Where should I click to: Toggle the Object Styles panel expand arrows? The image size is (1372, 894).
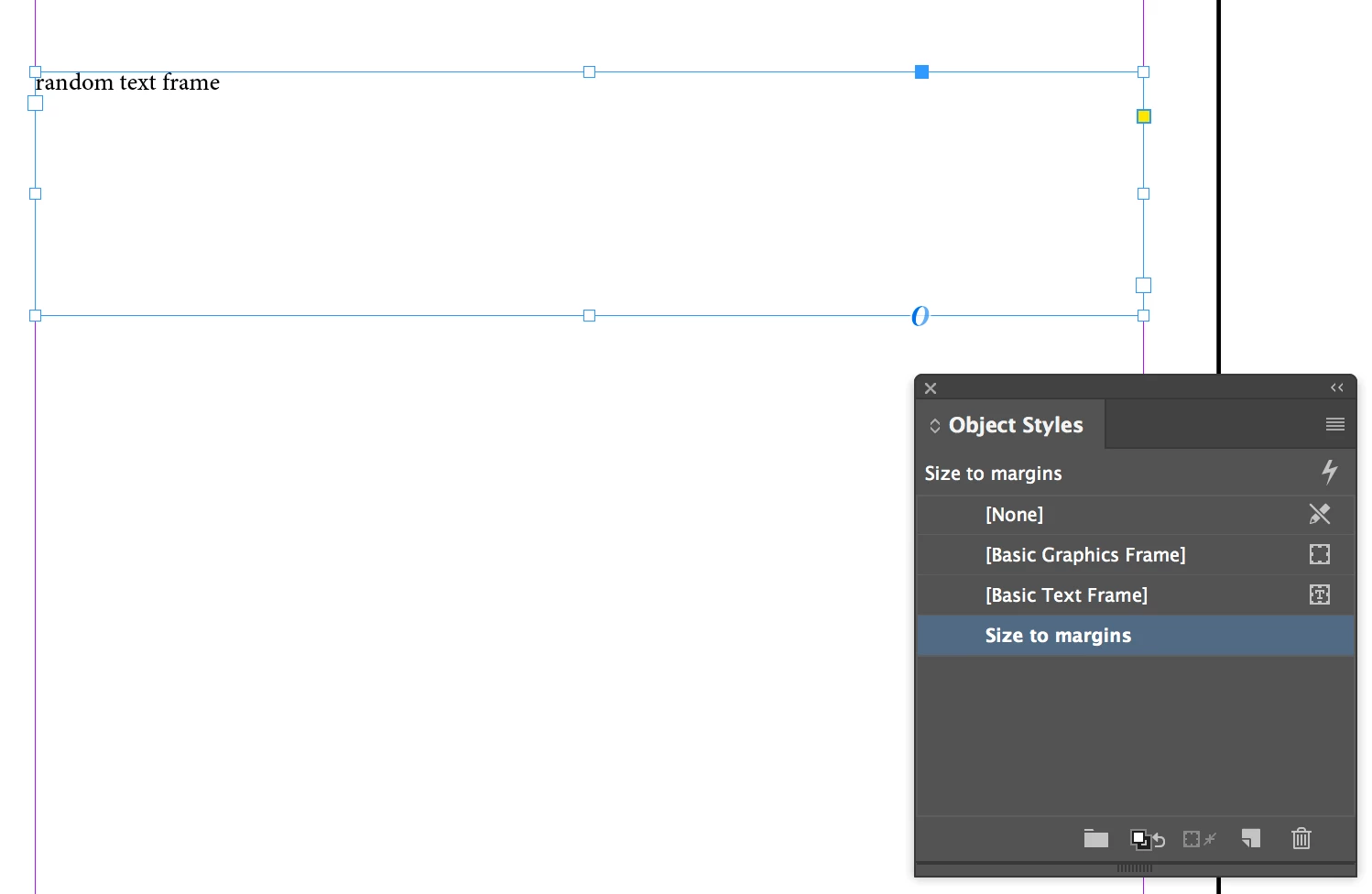[x=934, y=426]
